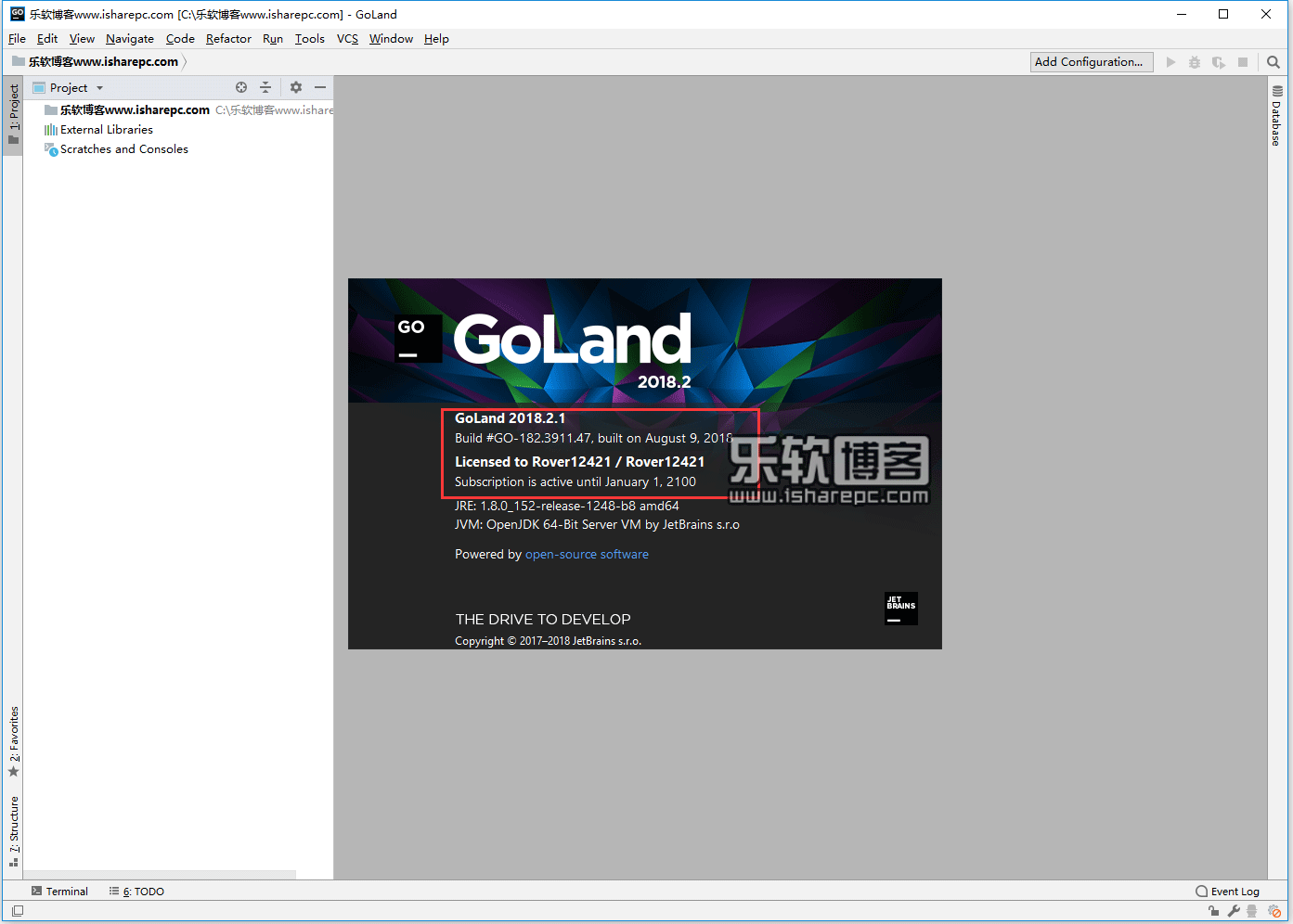This screenshot has width=1293, height=924.
Task: Open the 6: TODO tool window
Action: (x=136, y=892)
